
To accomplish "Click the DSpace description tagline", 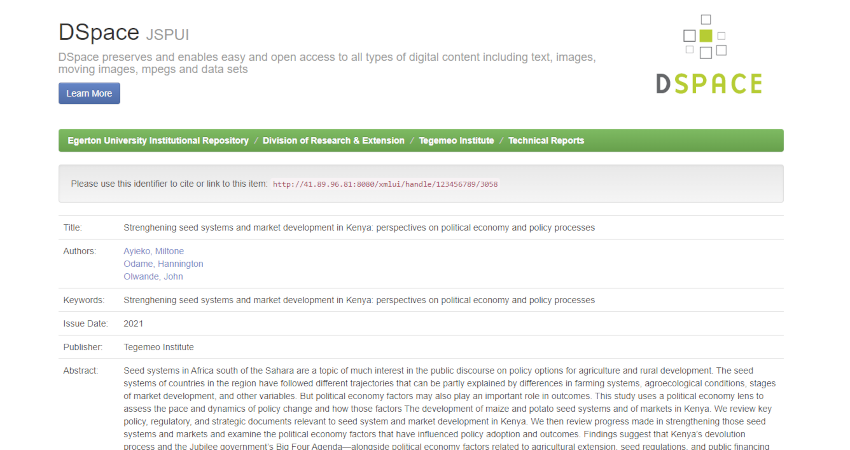I will 327,63.
